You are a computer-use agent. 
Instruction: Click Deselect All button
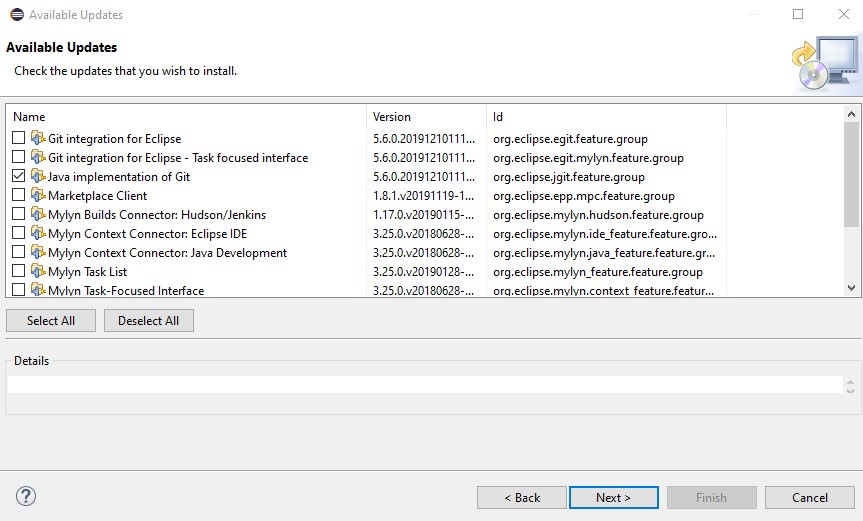tap(149, 321)
